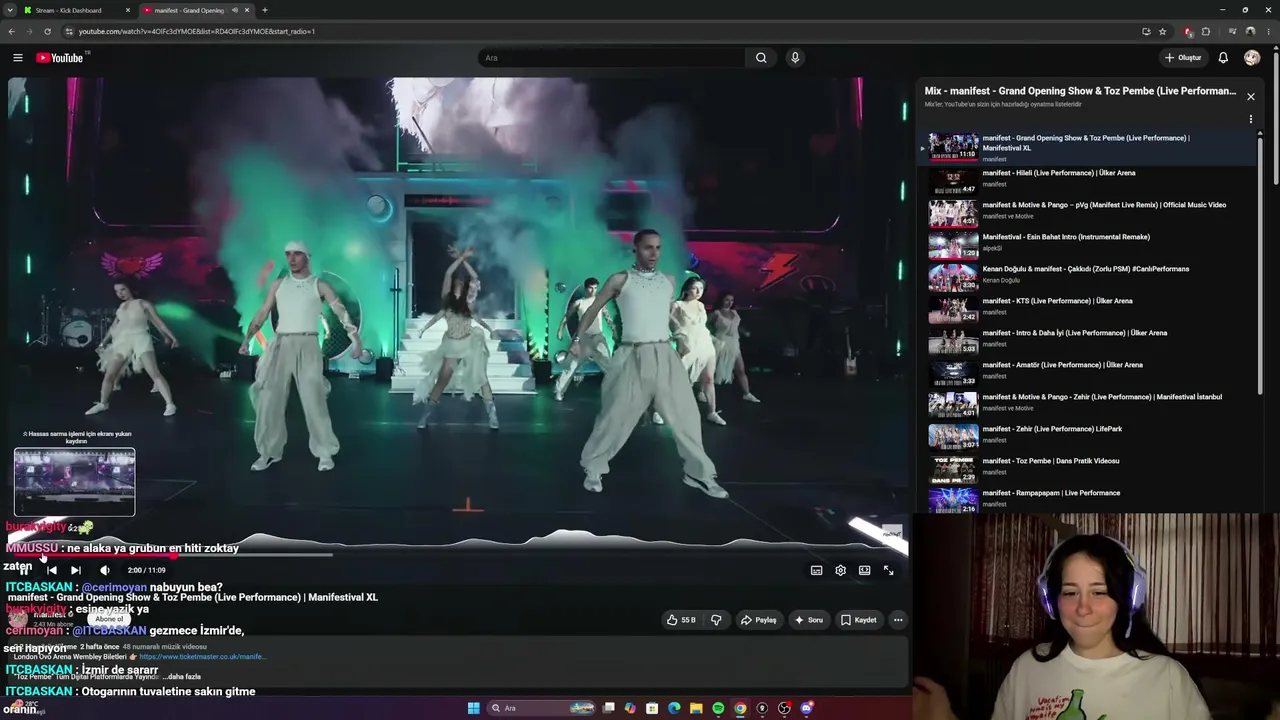1280x720 pixels.
Task: Like the video with 55 B likes
Action: [x=681, y=620]
